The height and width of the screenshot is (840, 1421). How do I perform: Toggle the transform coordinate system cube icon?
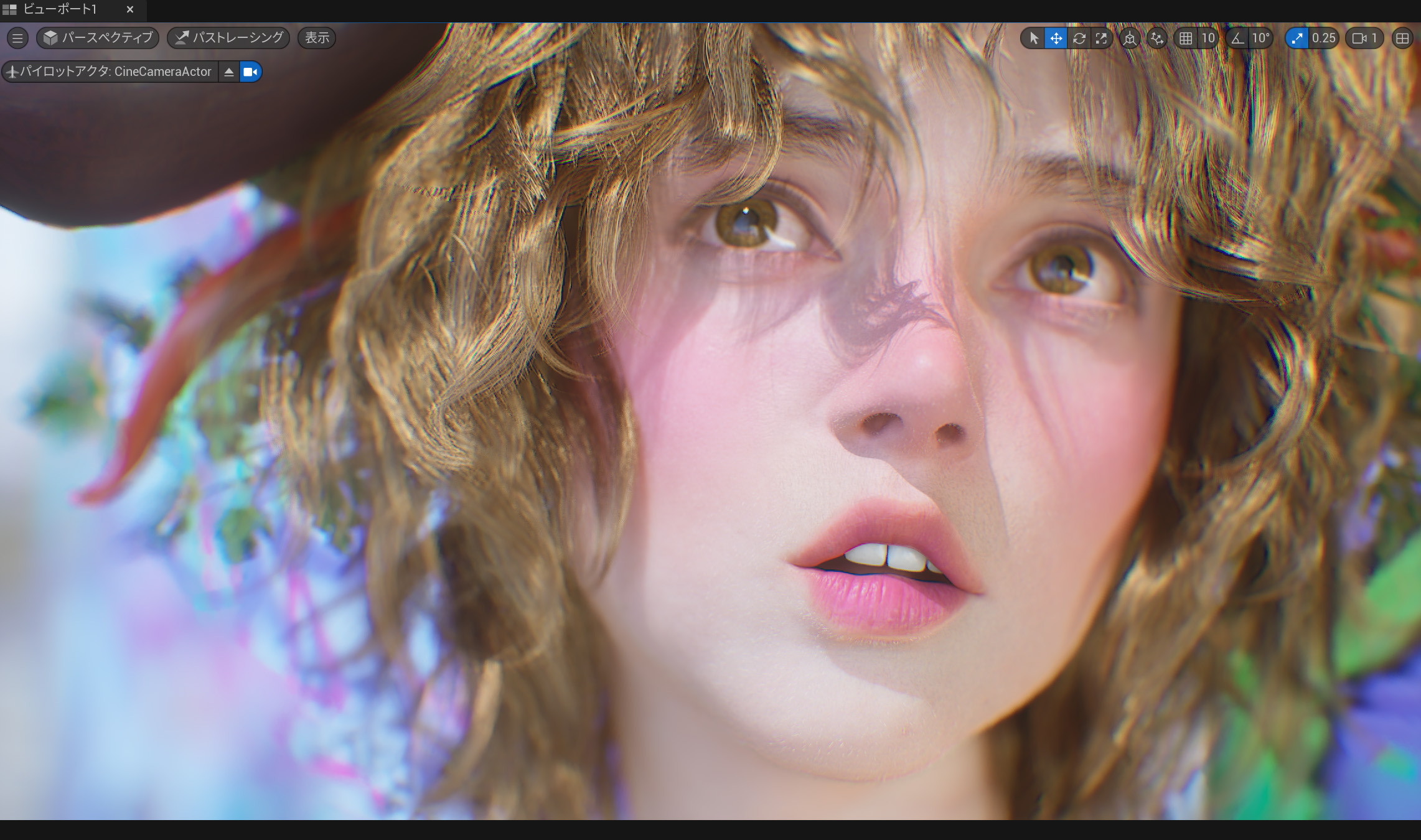click(1130, 39)
